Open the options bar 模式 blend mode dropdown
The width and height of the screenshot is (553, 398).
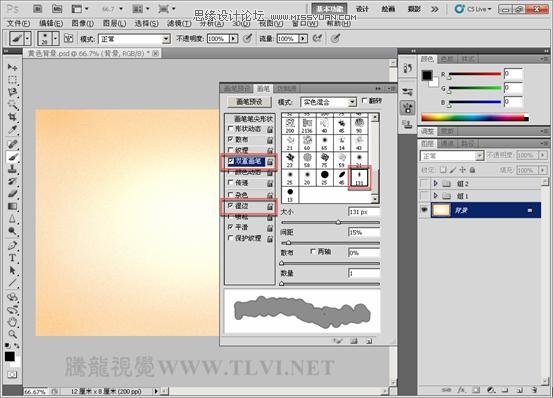[x=166, y=39]
